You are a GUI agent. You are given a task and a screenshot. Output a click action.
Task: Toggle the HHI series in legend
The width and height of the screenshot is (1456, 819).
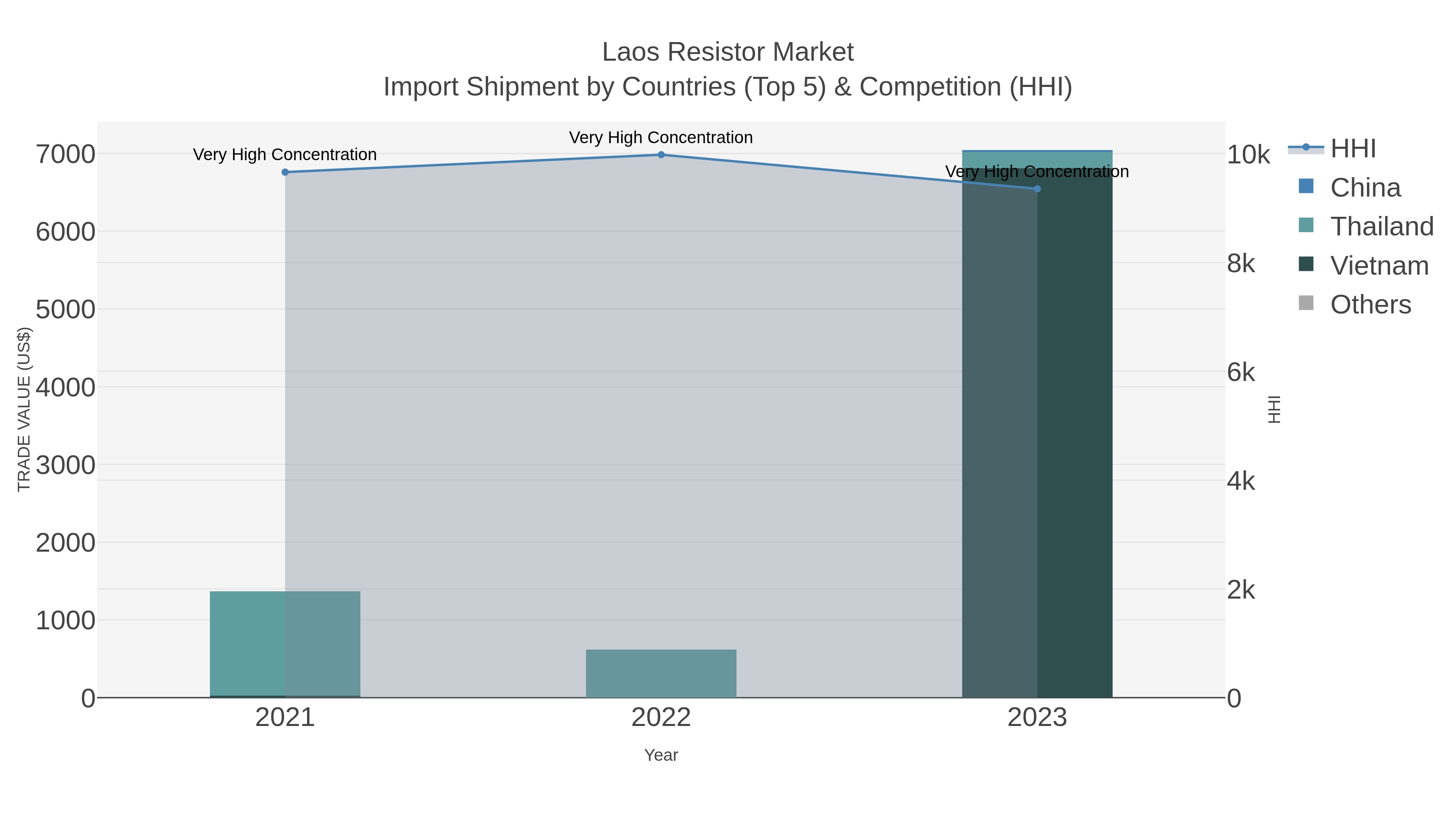point(1332,149)
